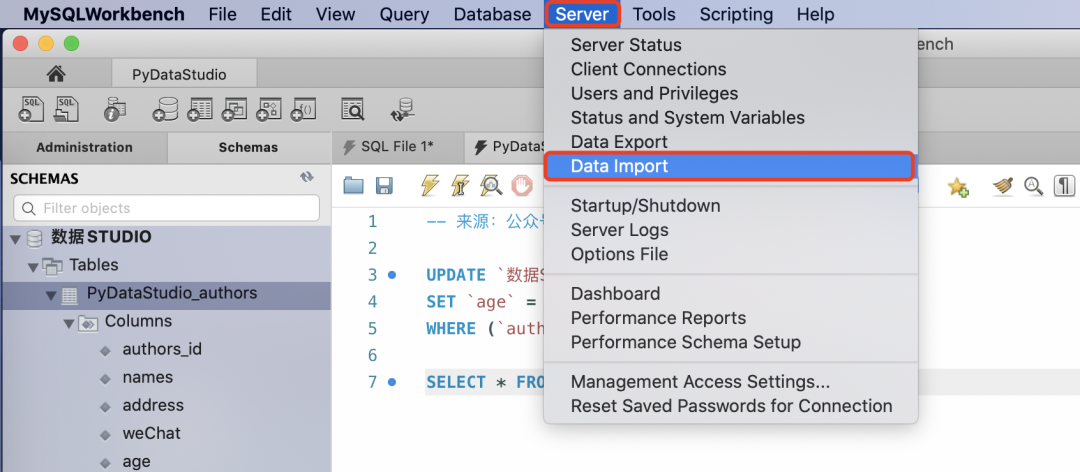The height and width of the screenshot is (472, 1080).
Task: Click the new SQL tab icon
Action: point(31,109)
